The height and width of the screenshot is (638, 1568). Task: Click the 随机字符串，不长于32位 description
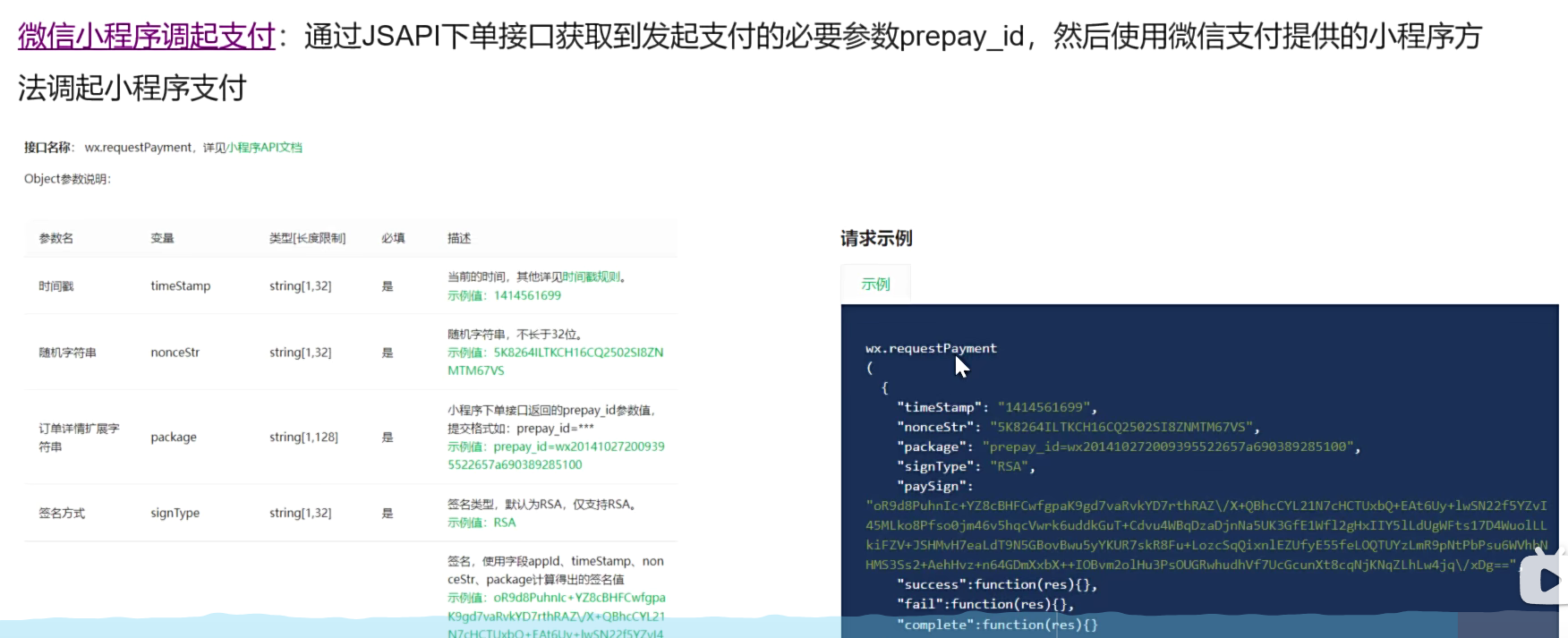tap(516, 334)
